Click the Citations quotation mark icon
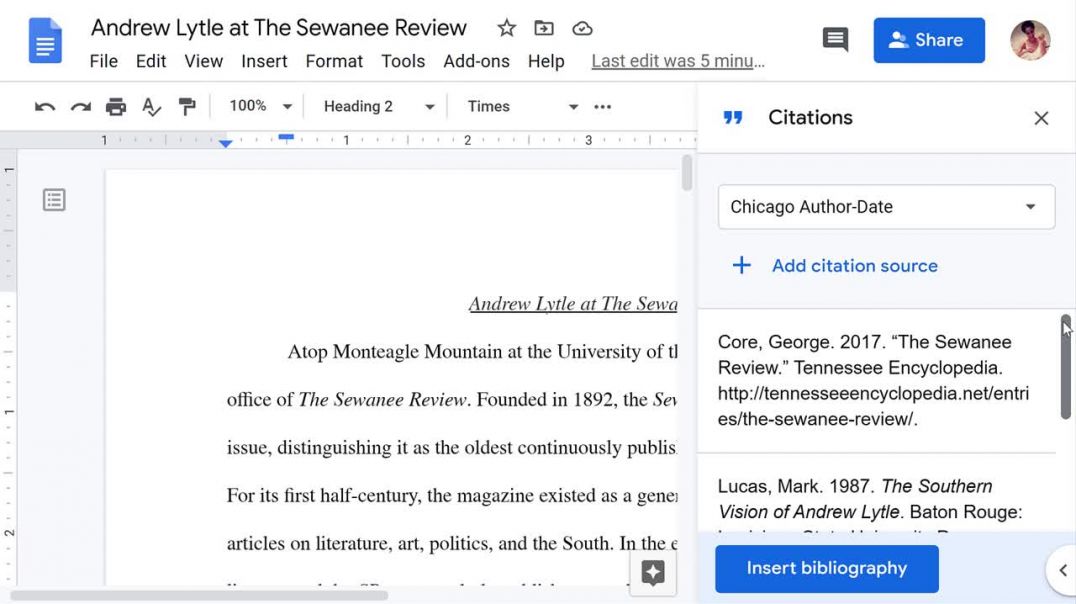 (733, 117)
